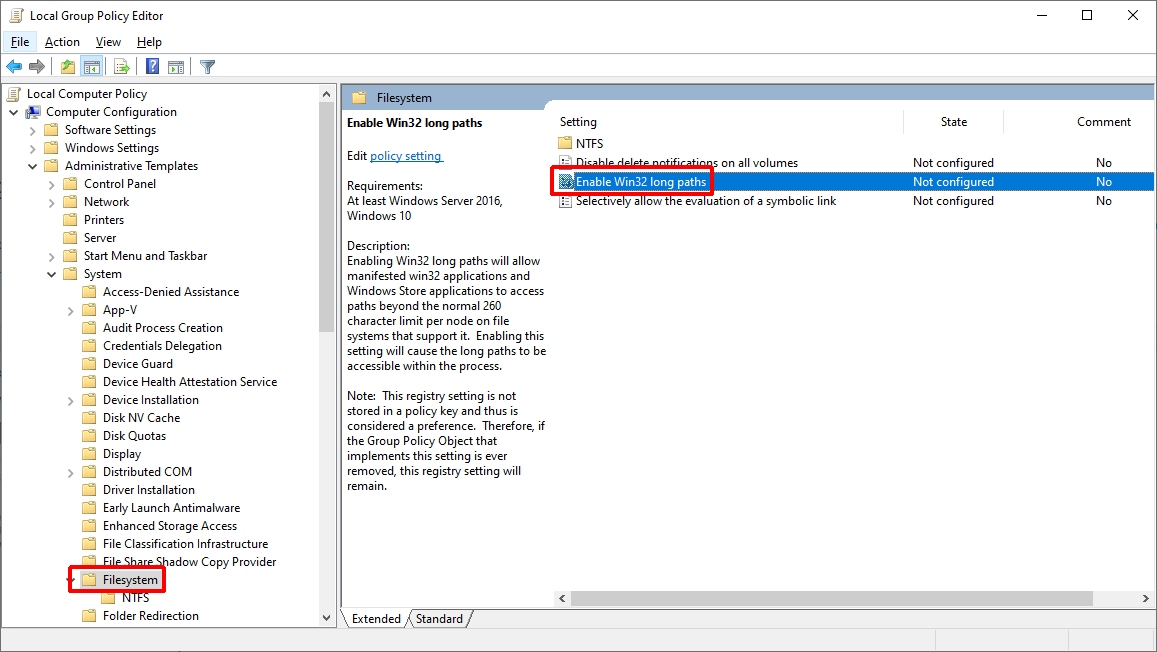The image size is (1157, 652).
Task: Select 'Disable delete notifications on all volumes' setting
Action: 686,163
